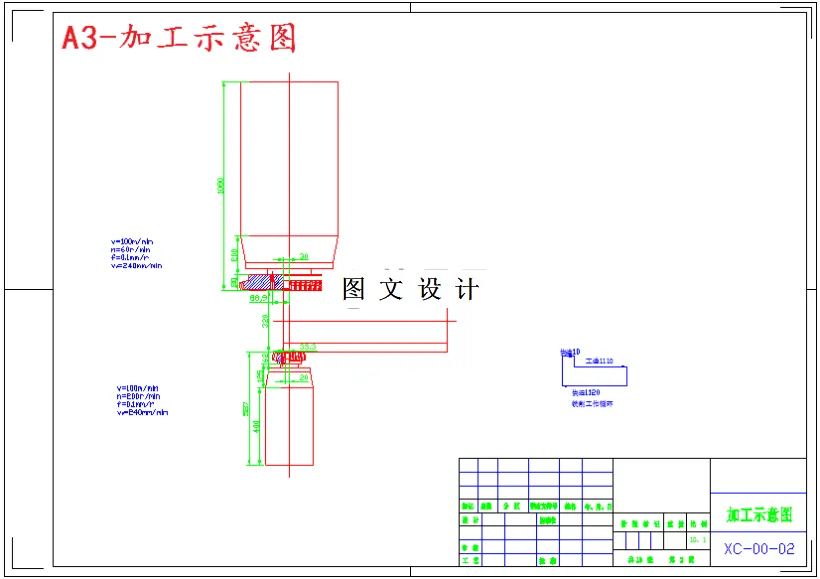Viewport: 820px width, 579px height.
Task: Click the XC-00-02 drawing number
Action: (x=760, y=546)
